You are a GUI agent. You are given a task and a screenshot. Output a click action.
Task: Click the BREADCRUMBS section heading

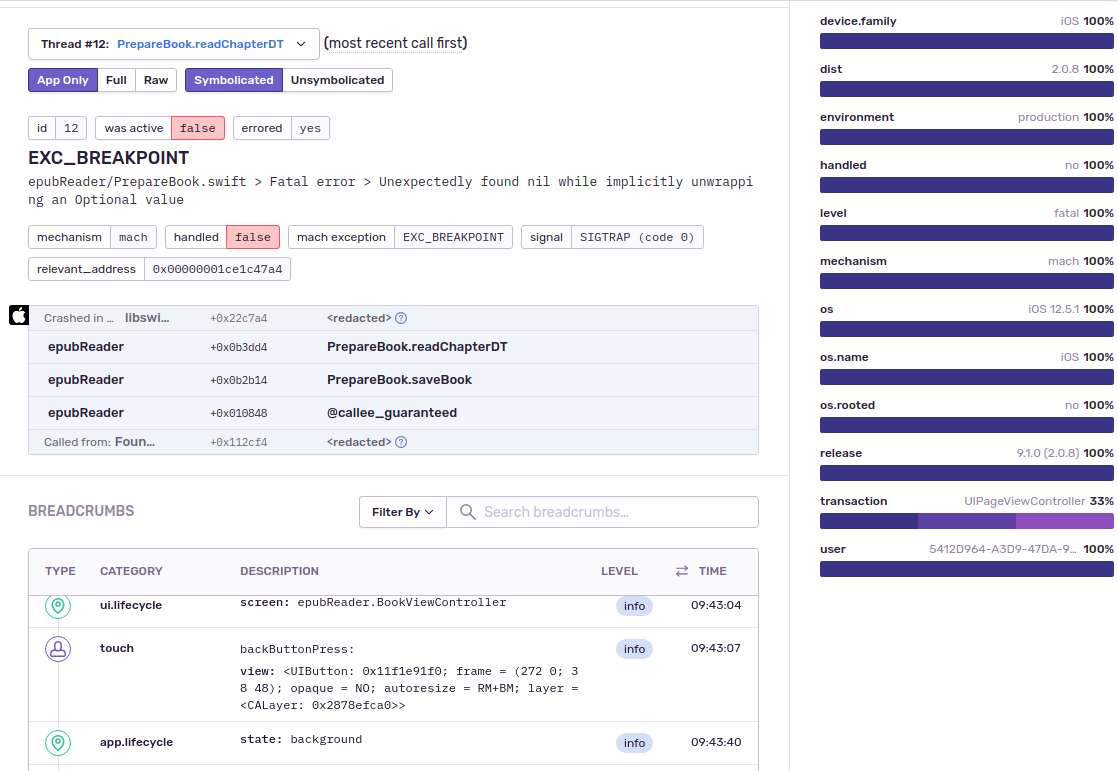click(x=81, y=511)
